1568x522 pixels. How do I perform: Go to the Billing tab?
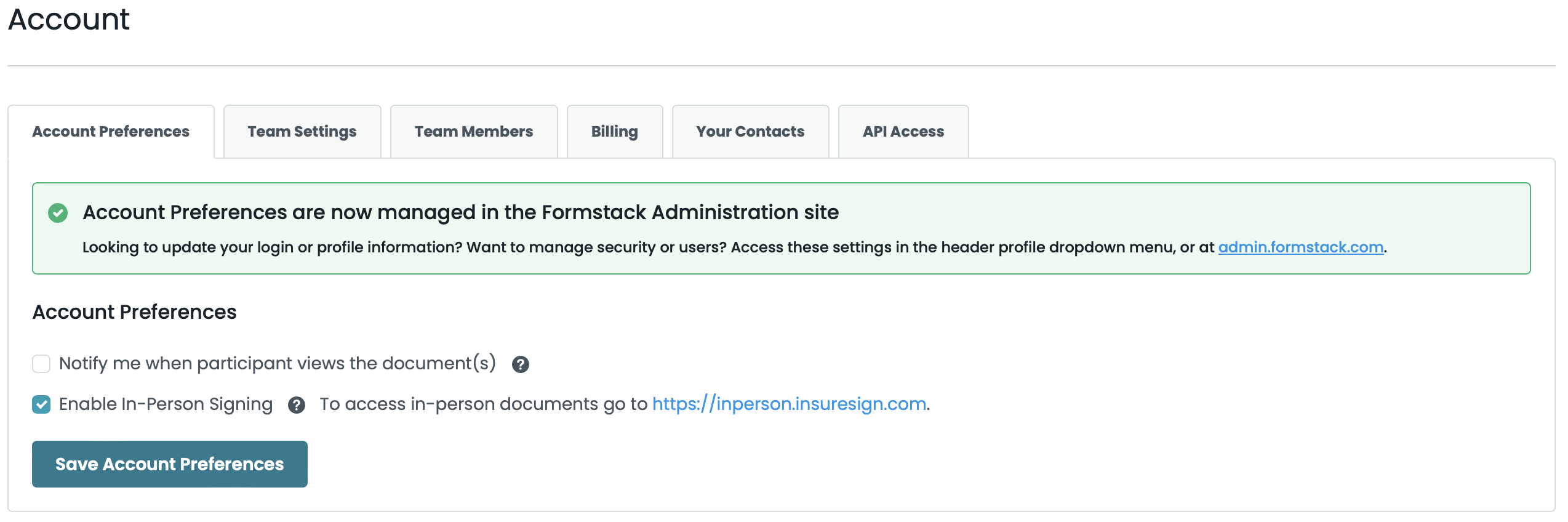(614, 132)
